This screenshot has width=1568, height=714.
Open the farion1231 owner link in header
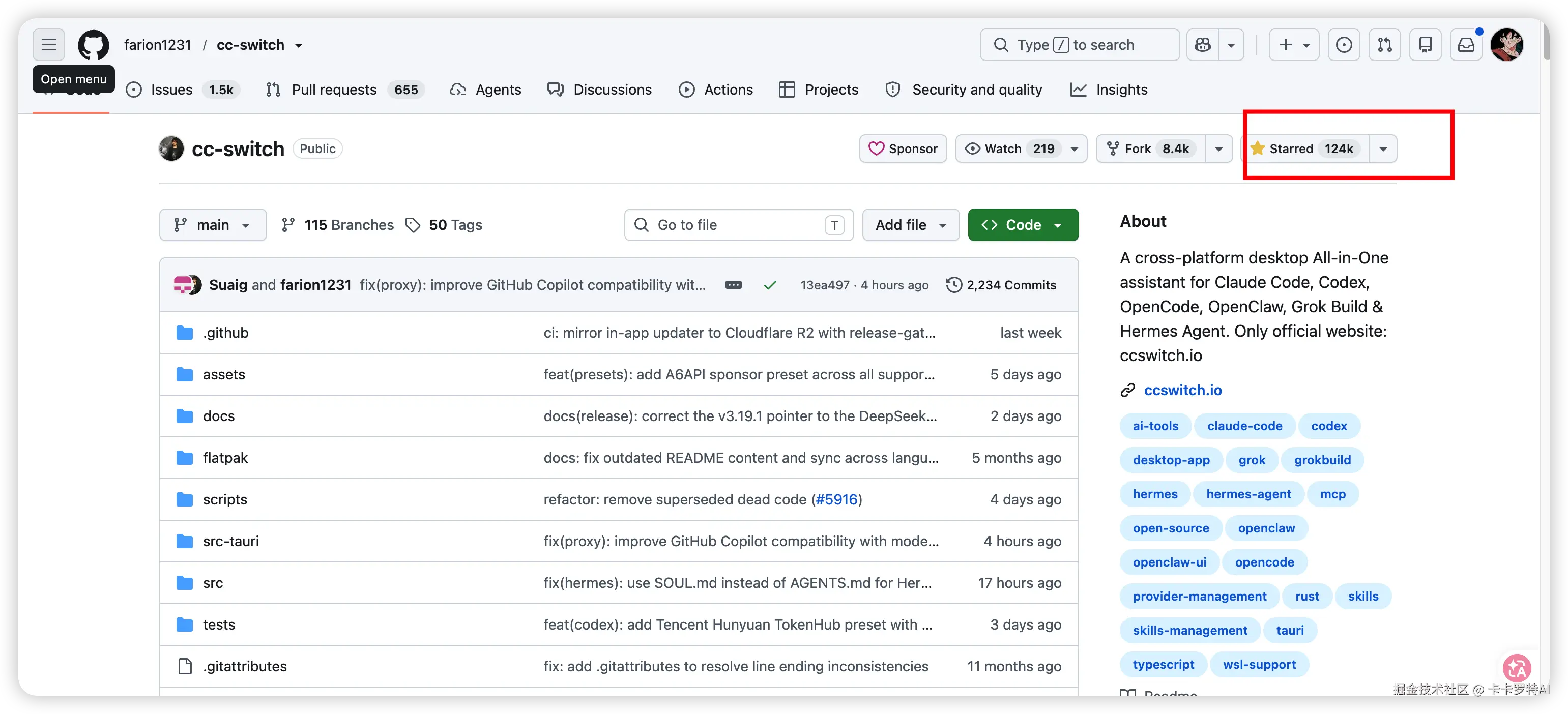(158, 44)
